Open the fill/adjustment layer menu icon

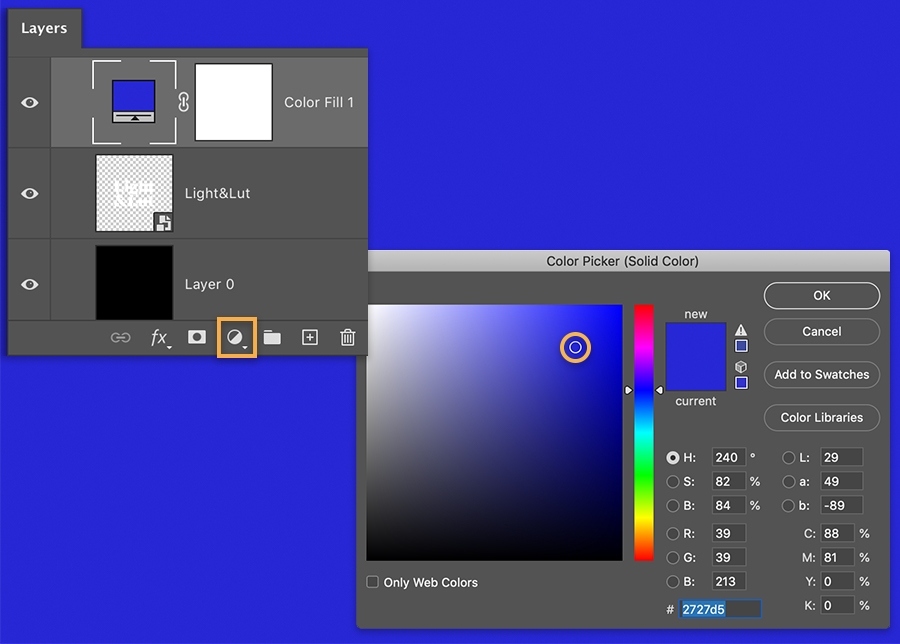click(x=236, y=338)
